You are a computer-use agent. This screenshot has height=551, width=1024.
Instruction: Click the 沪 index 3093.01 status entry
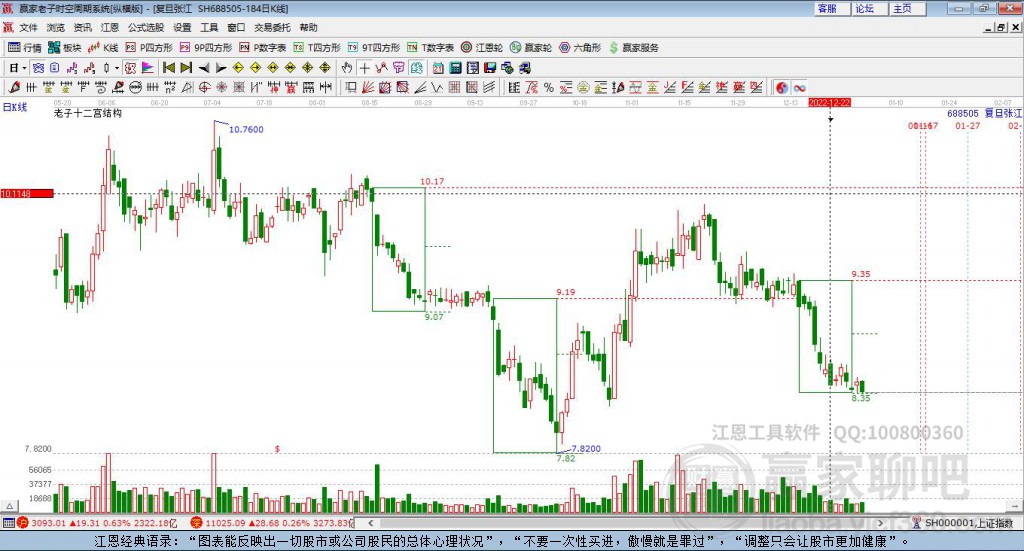[97, 523]
